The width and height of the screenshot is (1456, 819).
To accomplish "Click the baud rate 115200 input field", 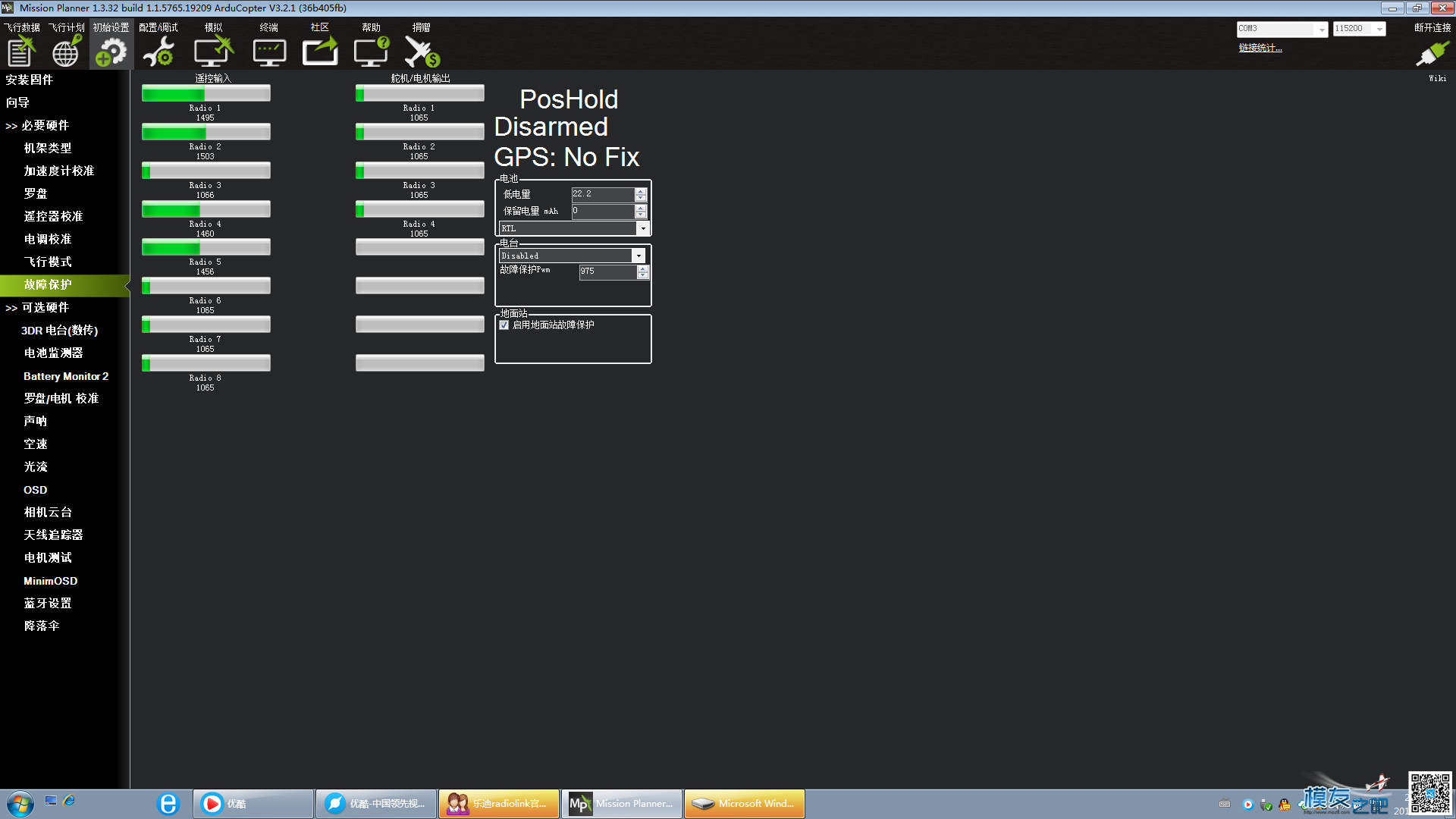I will tap(1355, 27).
